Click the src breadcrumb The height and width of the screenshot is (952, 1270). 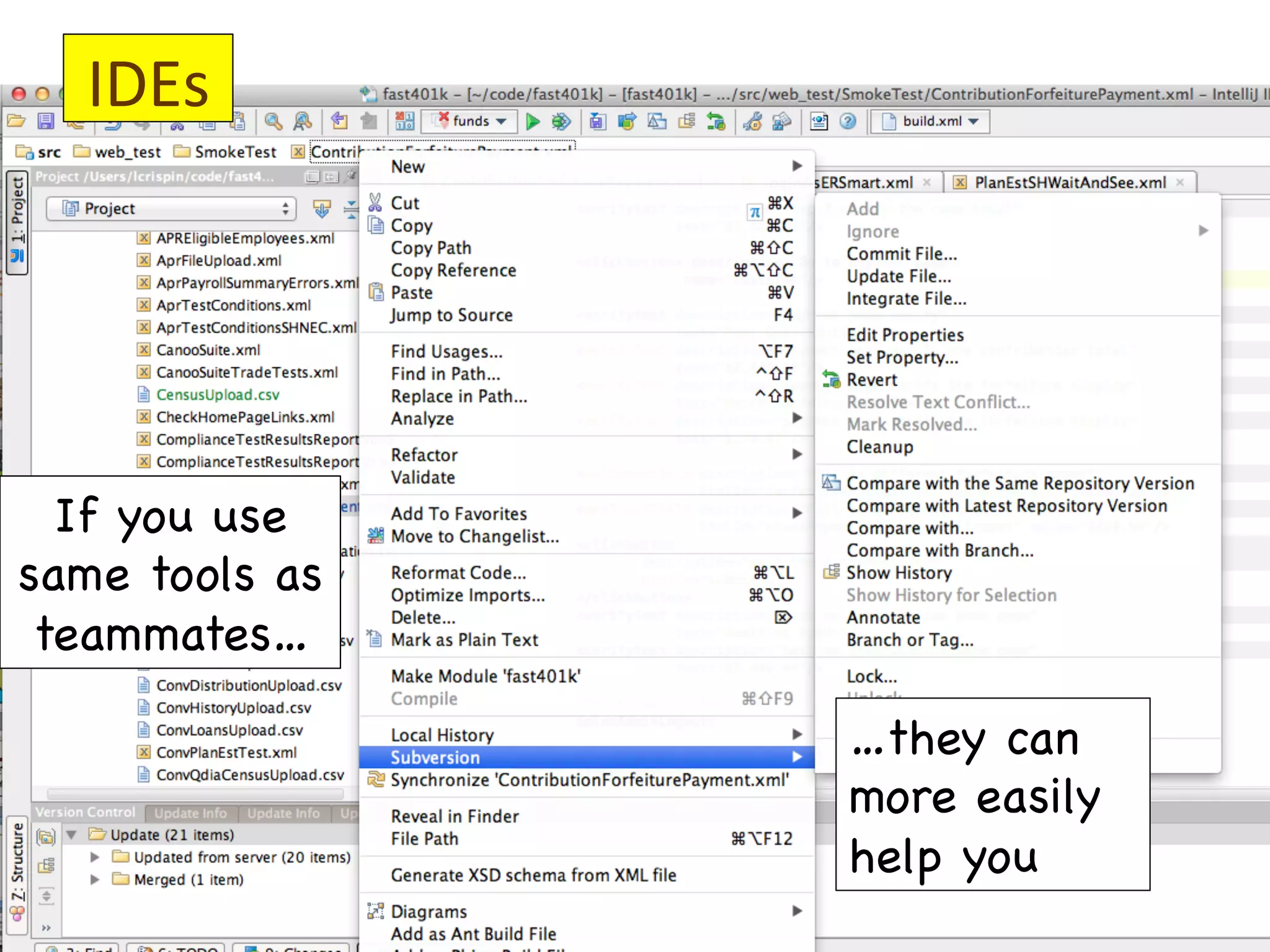click(x=38, y=152)
